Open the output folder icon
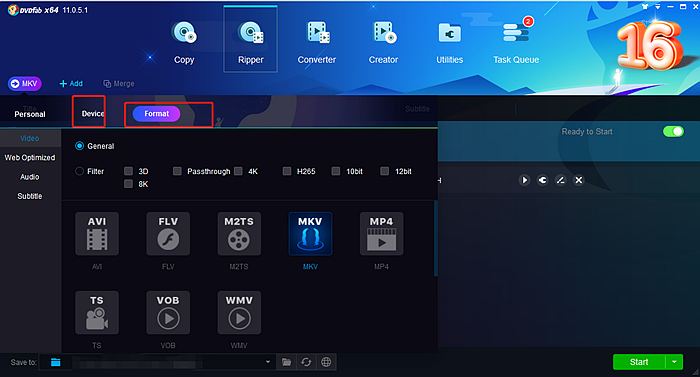The image size is (700, 377). coord(286,362)
